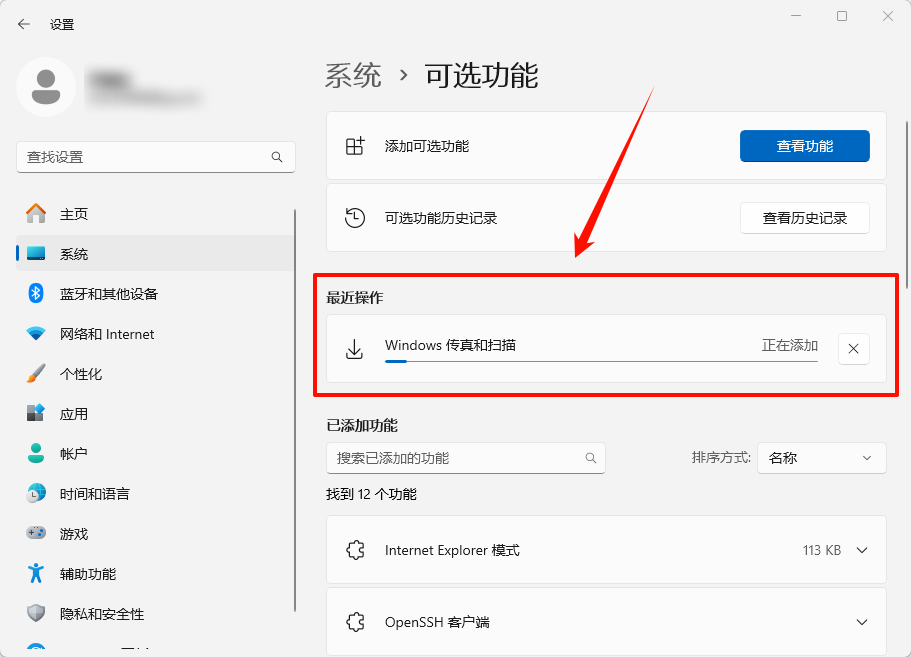Click the 搜索已添加的功能 search field

pyautogui.click(x=466, y=458)
